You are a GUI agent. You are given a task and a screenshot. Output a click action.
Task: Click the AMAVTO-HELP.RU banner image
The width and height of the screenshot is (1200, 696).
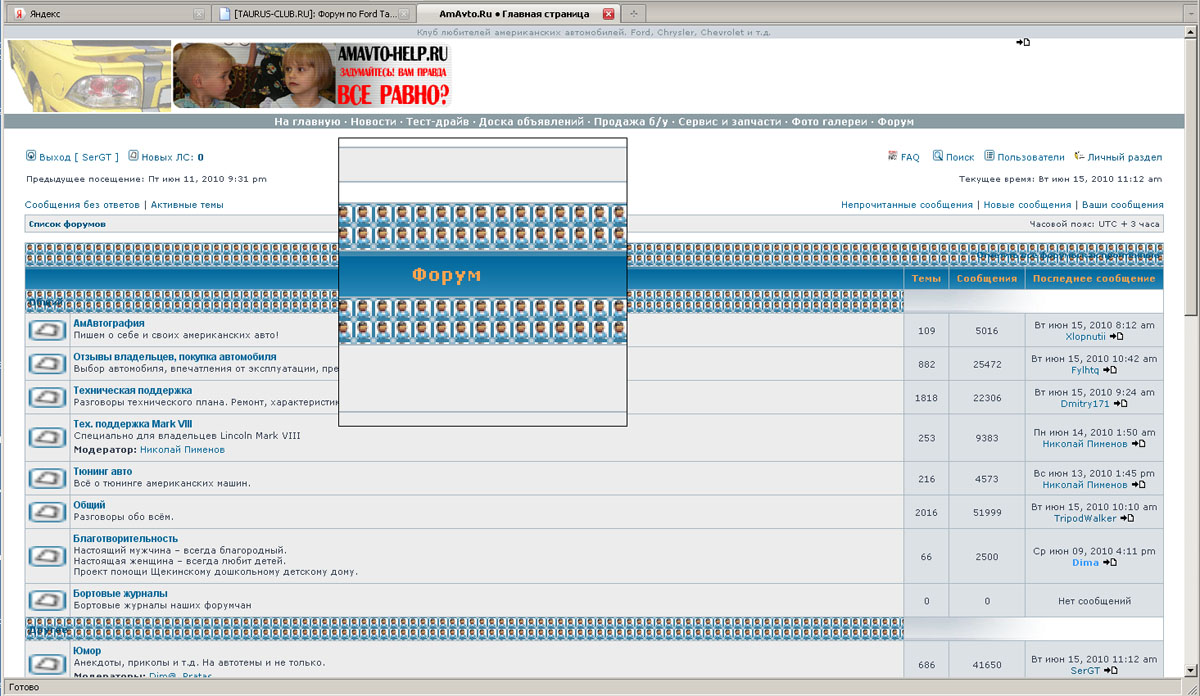point(312,75)
